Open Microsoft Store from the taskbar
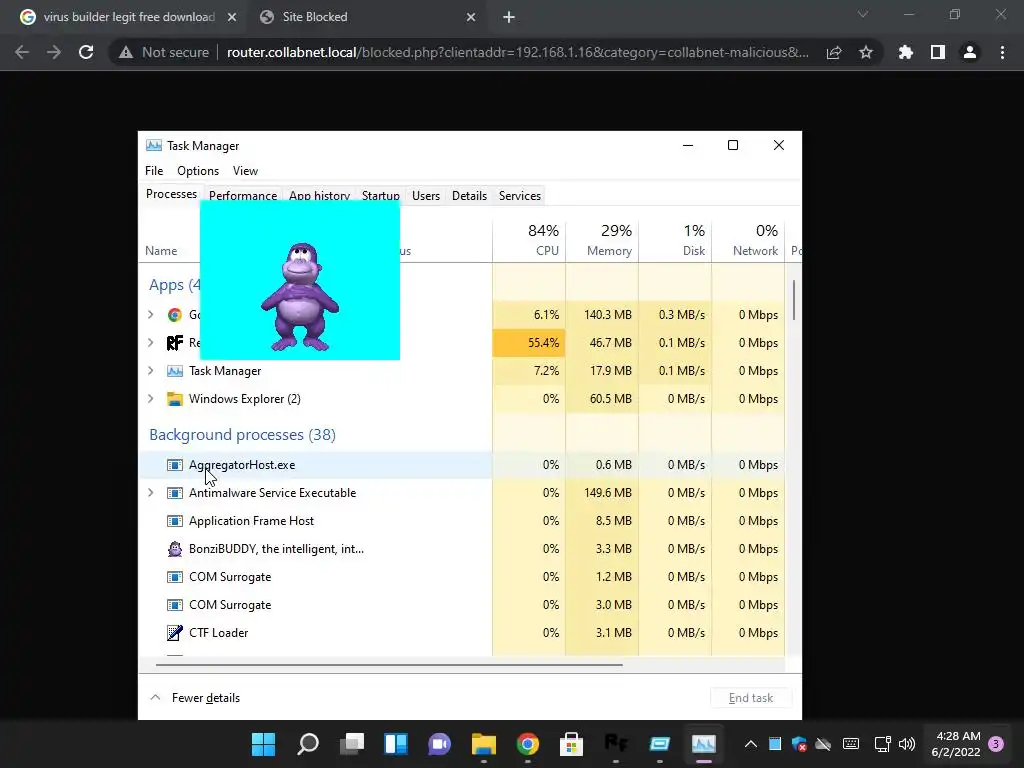 (571, 744)
